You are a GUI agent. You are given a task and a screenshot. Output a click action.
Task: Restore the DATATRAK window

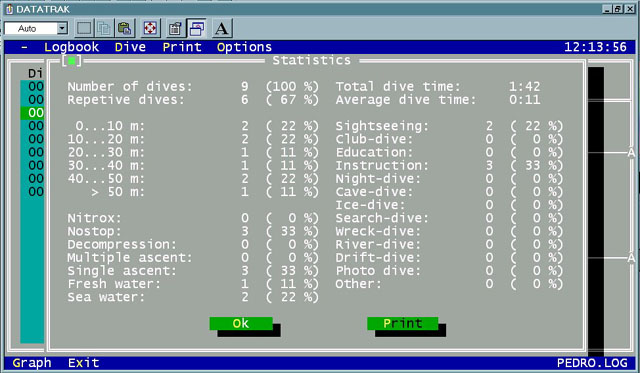click(x=618, y=9)
